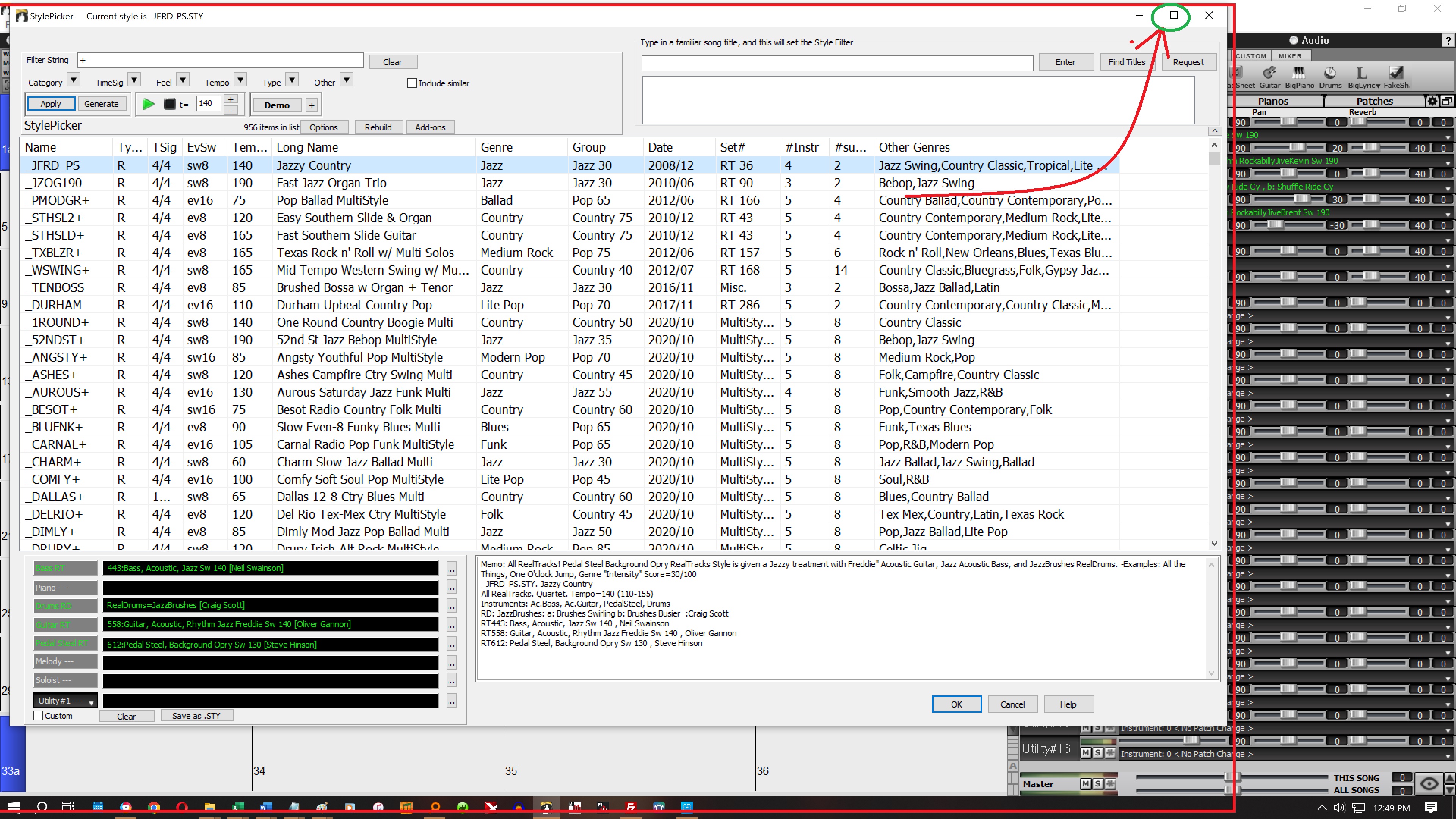Enable the Include similar checkbox
Screen dimensions: 1456x819
pyautogui.click(x=412, y=83)
